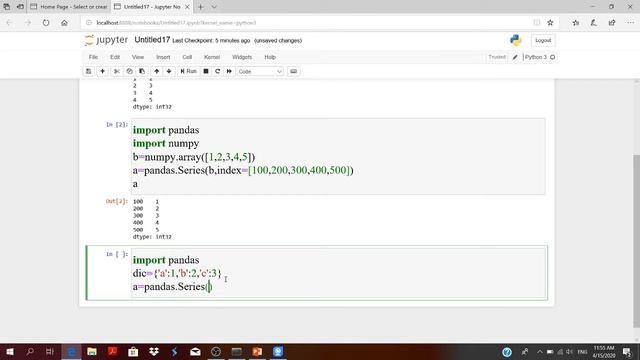Open the Help menu
Viewport: 640px width, 360px height.
click(270, 57)
